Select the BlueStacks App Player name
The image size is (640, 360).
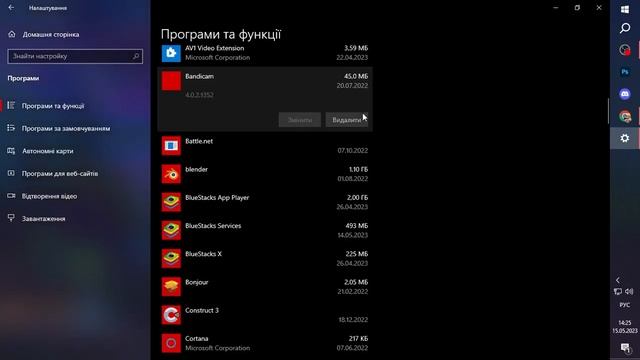click(217, 198)
